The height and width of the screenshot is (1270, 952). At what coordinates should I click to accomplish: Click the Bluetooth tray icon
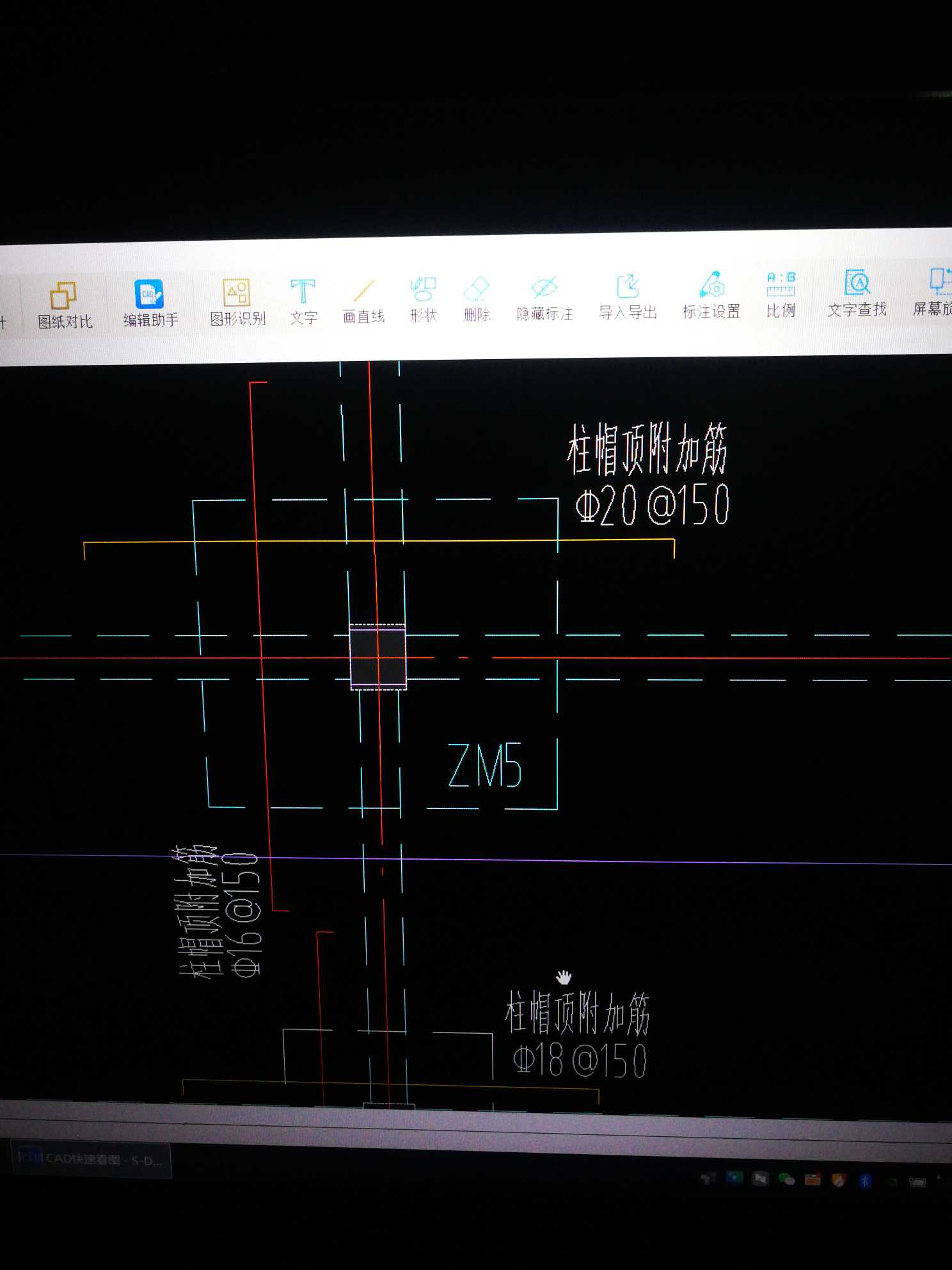[865, 1180]
